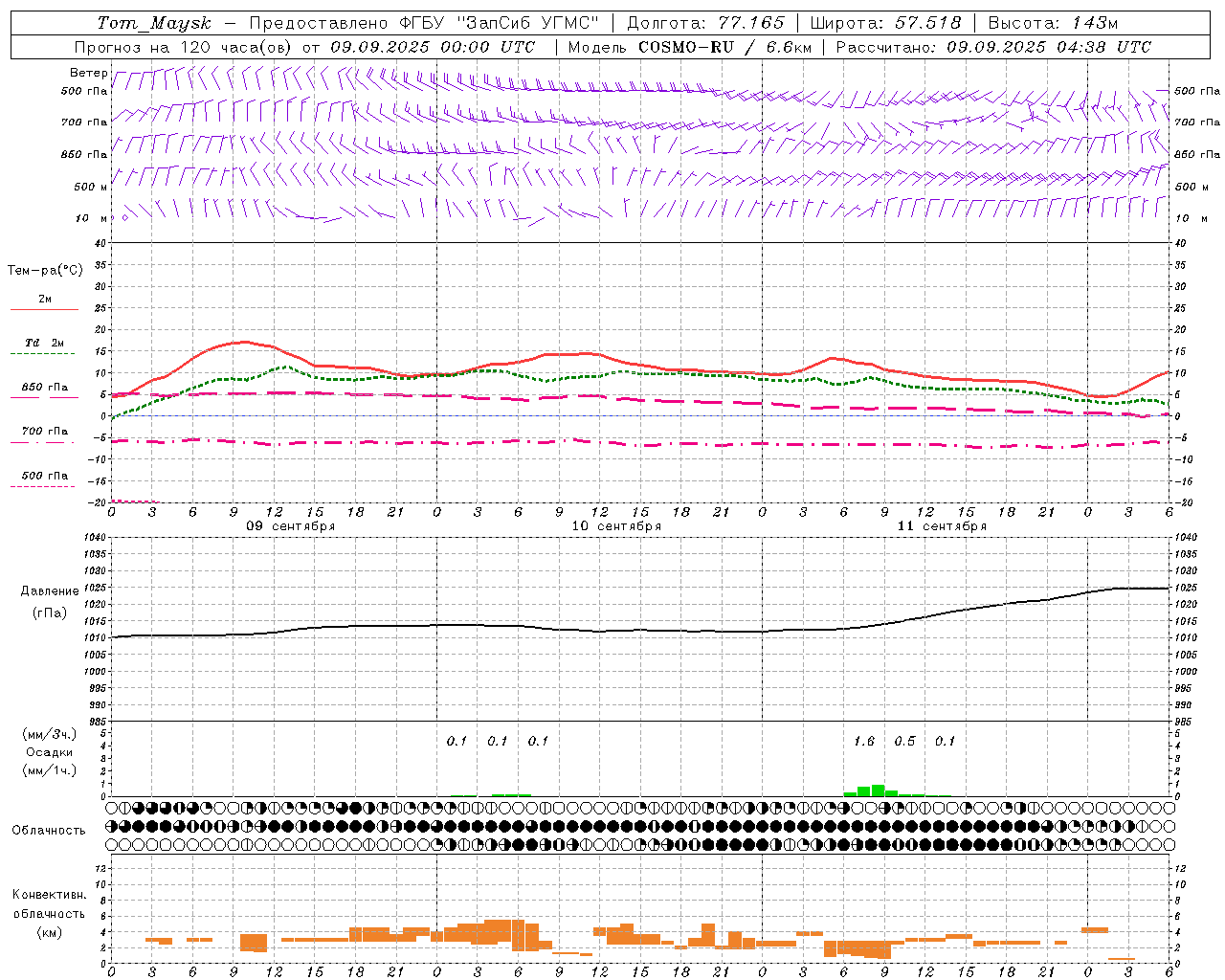Click the Тем-ра(°C) axis title

click(45, 270)
